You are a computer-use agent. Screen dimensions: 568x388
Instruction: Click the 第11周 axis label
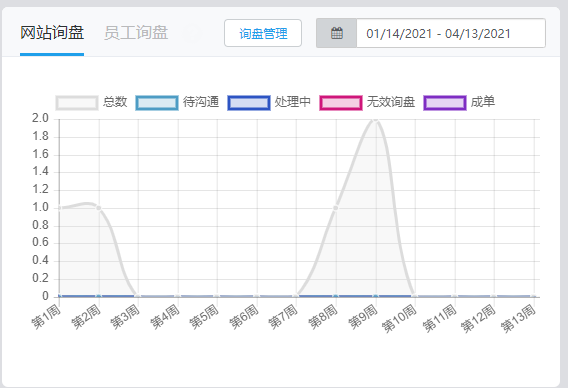[x=439, y=319]
